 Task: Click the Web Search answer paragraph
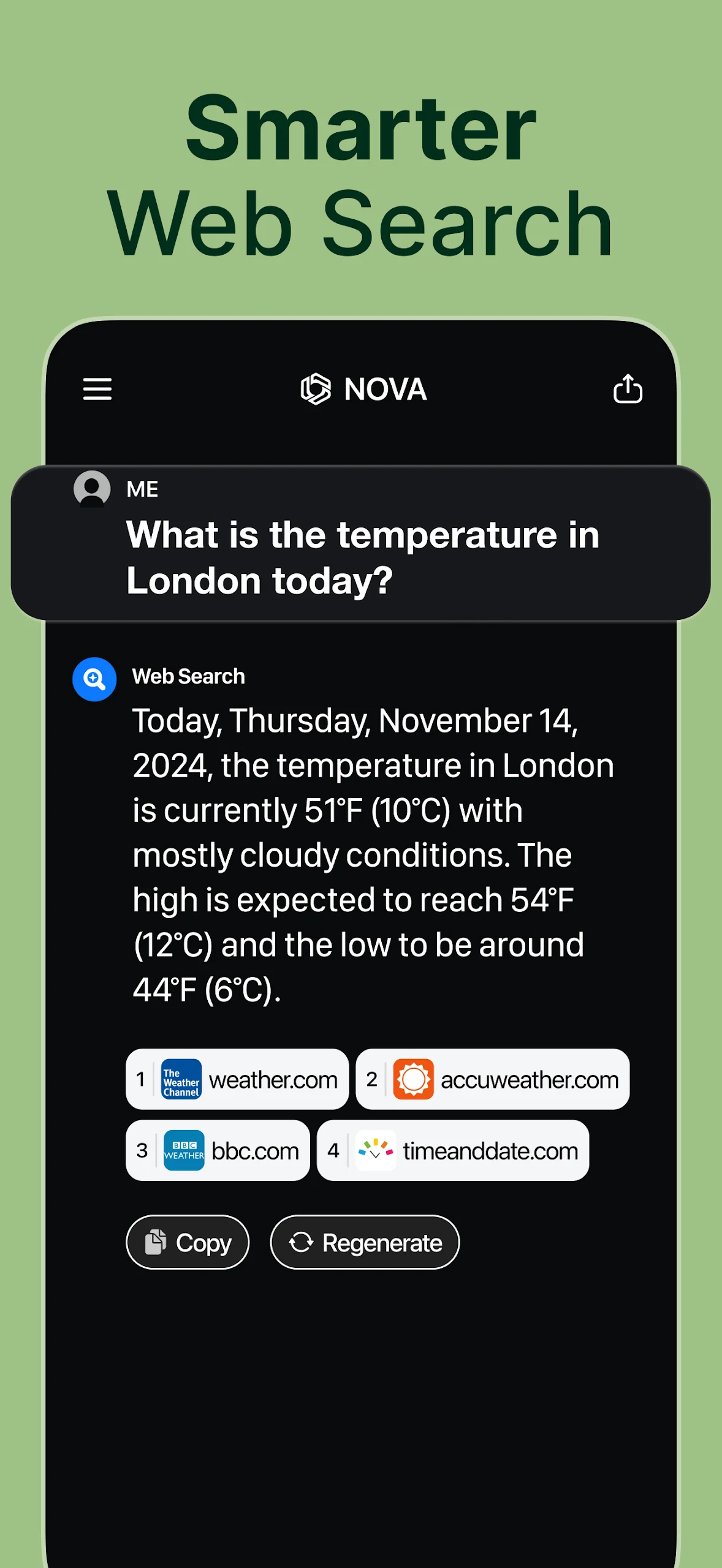click(373, 855)
